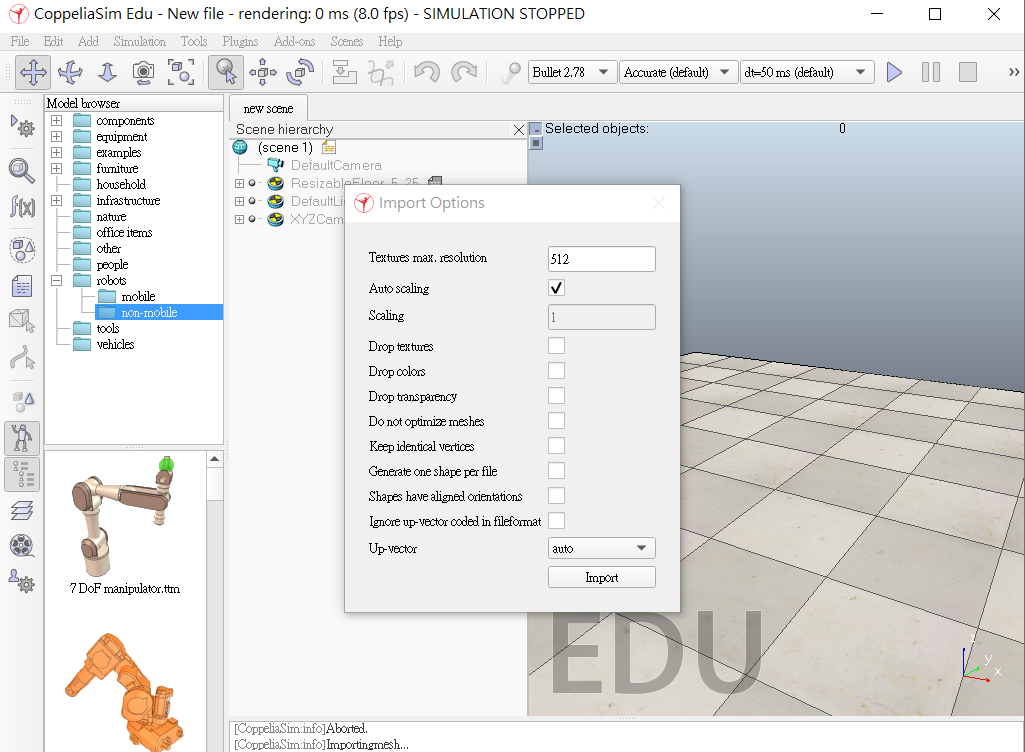The height and width of the screenshot is (752, 1025).
Task: Select the camera pan tool
Action: pos(33,72)
